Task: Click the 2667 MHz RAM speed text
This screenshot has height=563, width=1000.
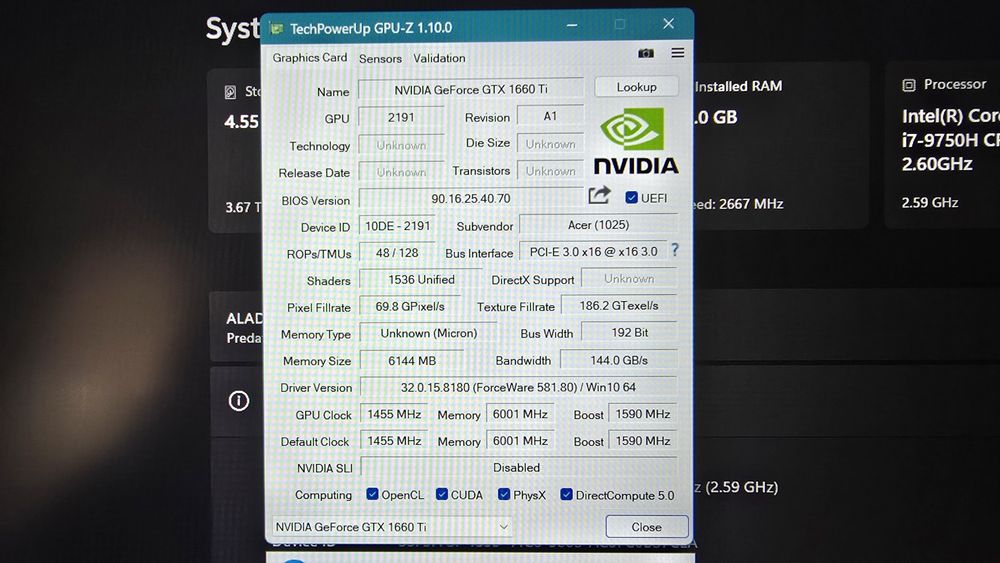Action: click(751, 204)
